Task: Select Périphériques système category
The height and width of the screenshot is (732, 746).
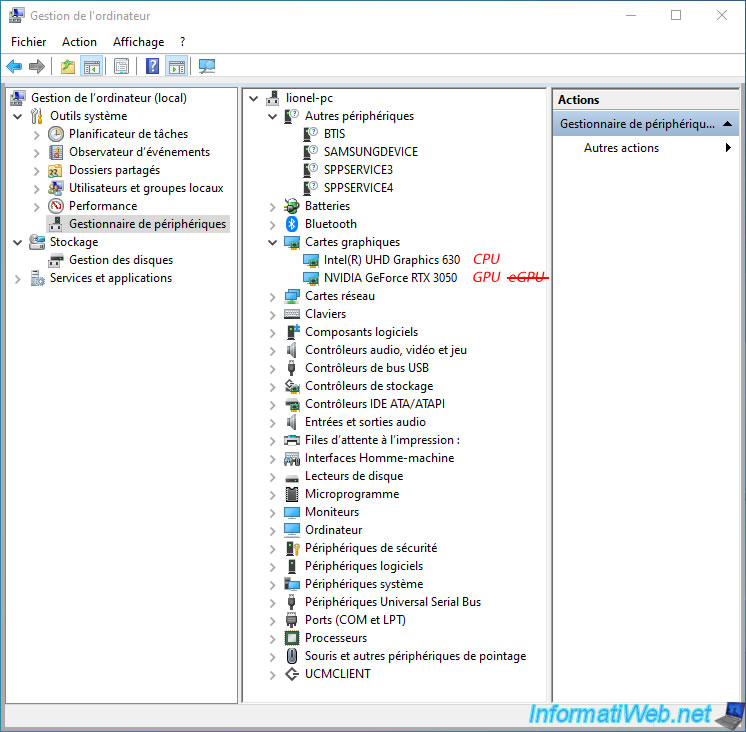Action: coord(364,584)
